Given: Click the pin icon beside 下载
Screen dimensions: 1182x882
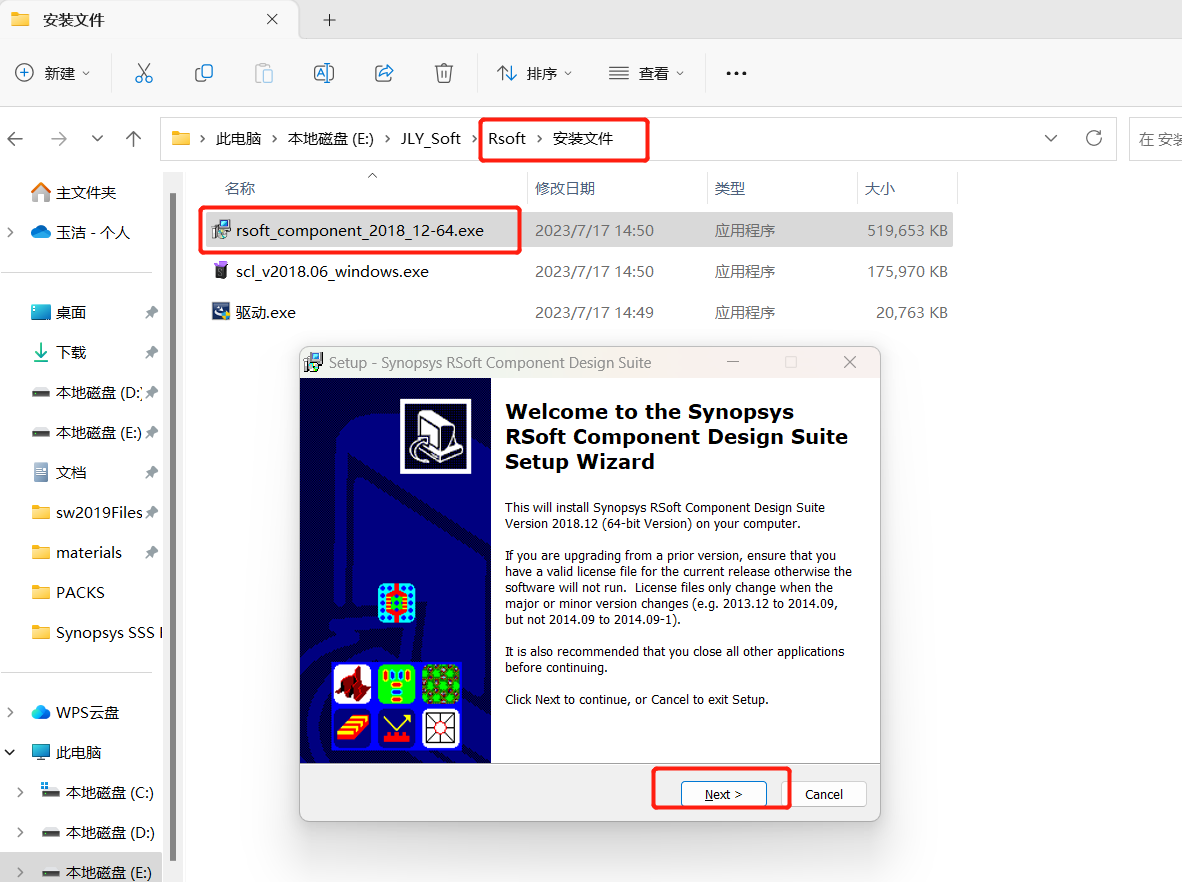Looking at the screenshot, I should pos(152,352).
